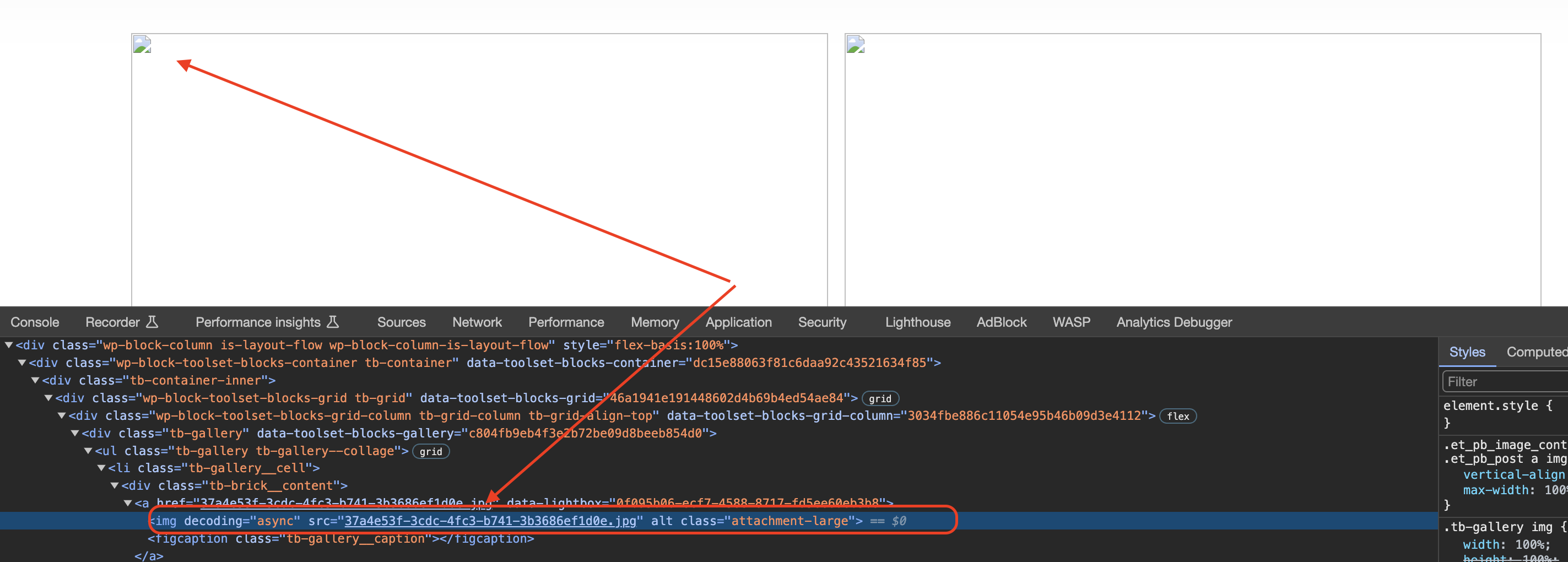Open the Network tab
This screenshot has height=562, width=1568.
click(x=477, y=322)
